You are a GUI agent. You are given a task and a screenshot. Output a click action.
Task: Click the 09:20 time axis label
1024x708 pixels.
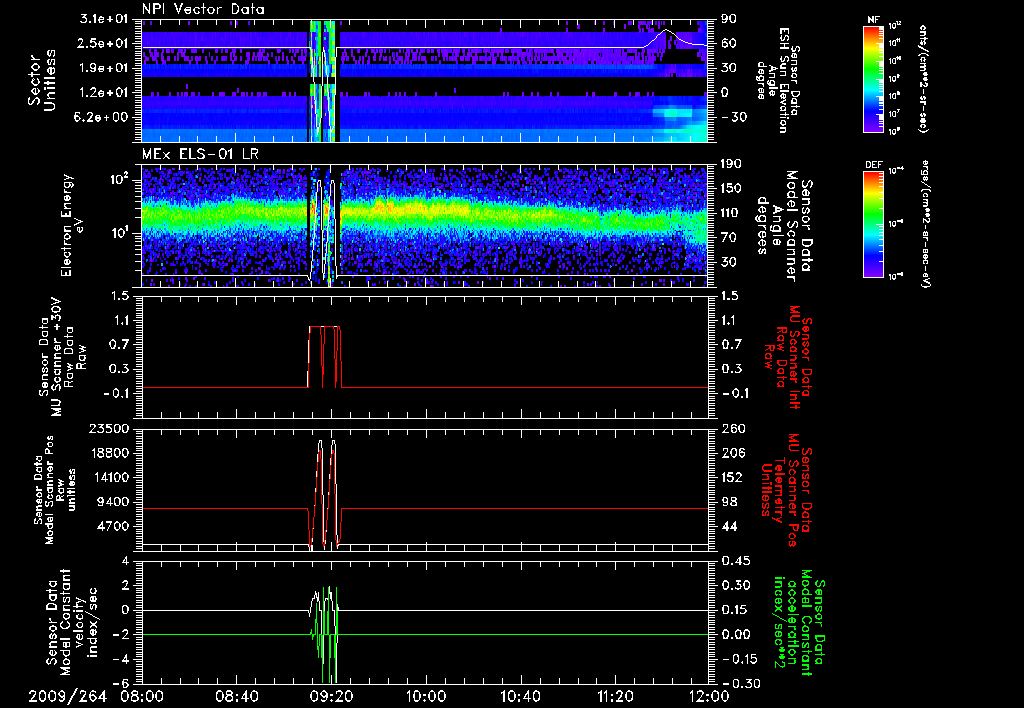click(x=331, y=696)
